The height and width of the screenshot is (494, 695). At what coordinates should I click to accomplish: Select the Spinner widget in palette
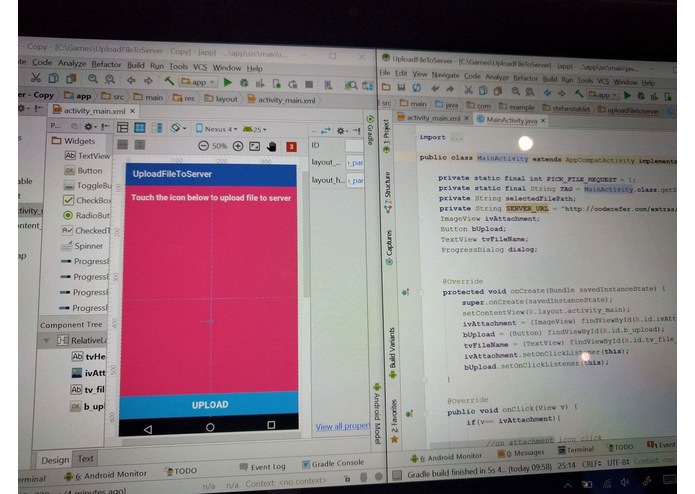click(x=82, y=246)
